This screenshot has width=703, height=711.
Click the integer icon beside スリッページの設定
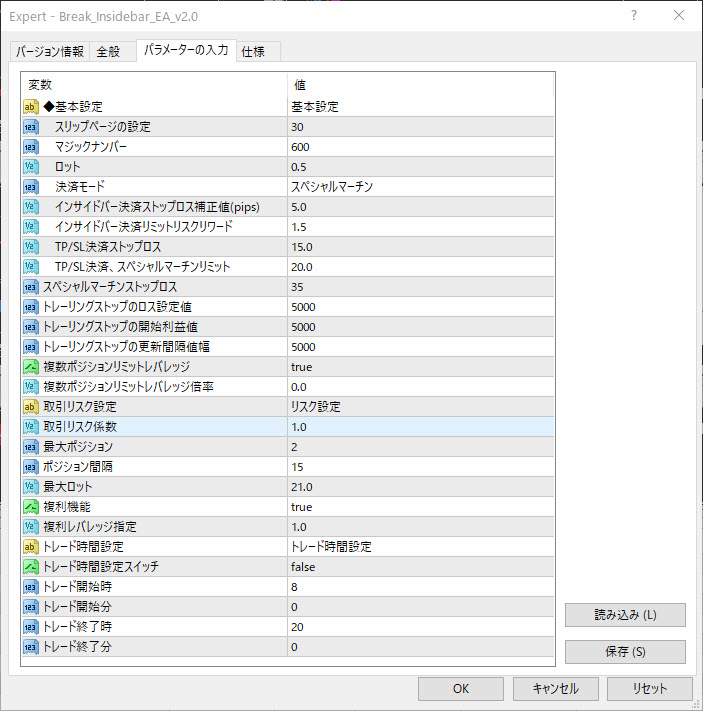pyautogui.click(x=31, y=127)
